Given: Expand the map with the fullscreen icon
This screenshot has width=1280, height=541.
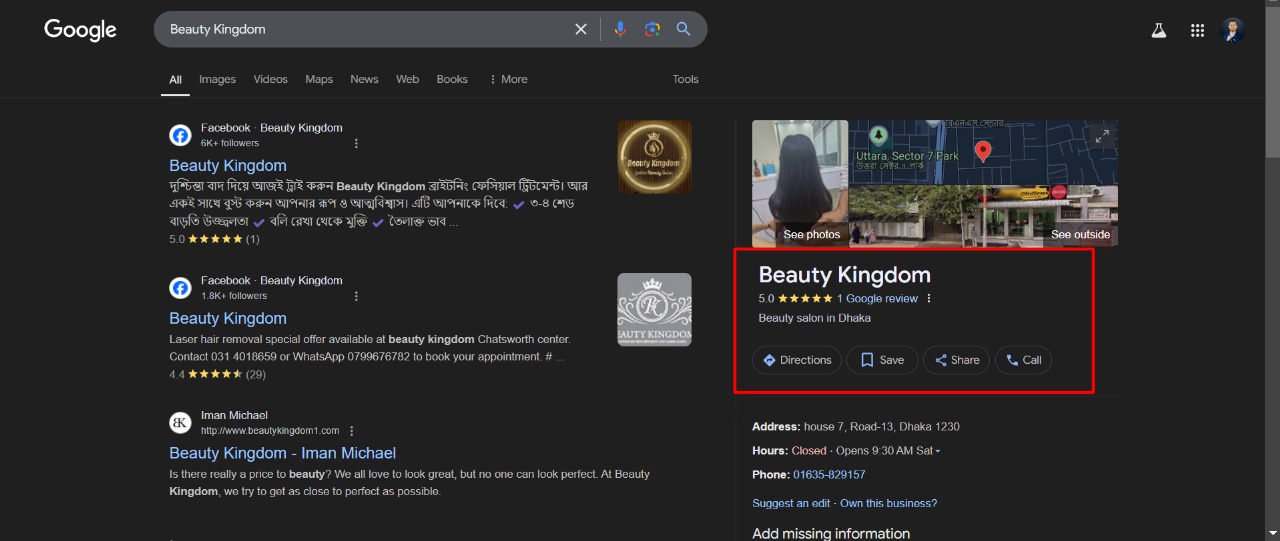Looking at the screenshot, I should (x=1102, y=137).
